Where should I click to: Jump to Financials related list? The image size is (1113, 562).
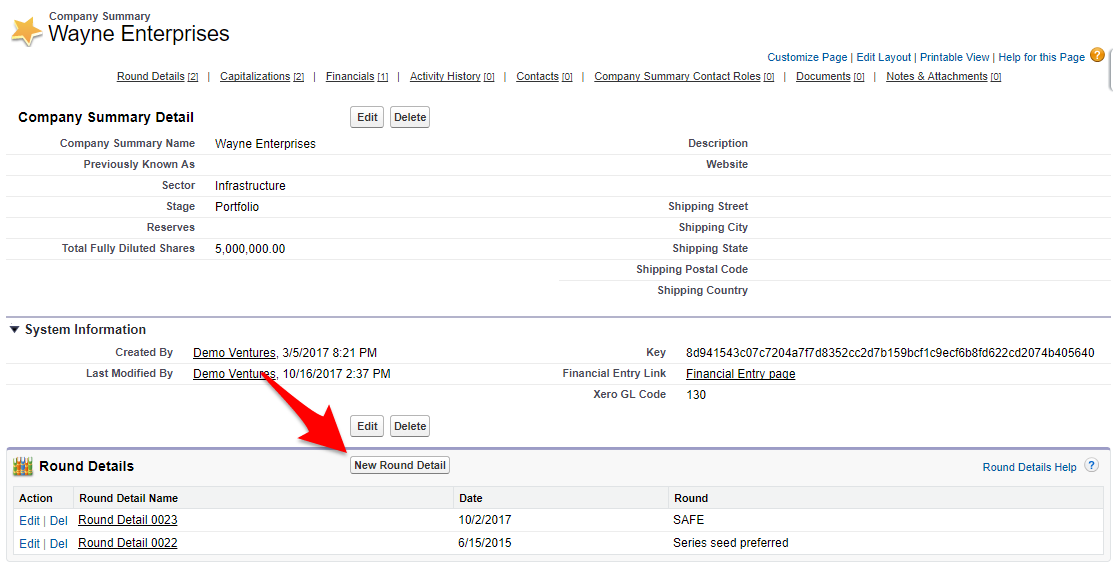(357, 77)
